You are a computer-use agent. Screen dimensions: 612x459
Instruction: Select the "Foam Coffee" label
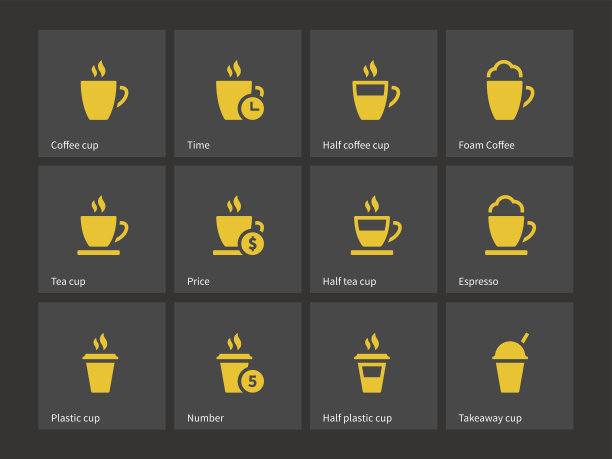click(x=486, y=145)
